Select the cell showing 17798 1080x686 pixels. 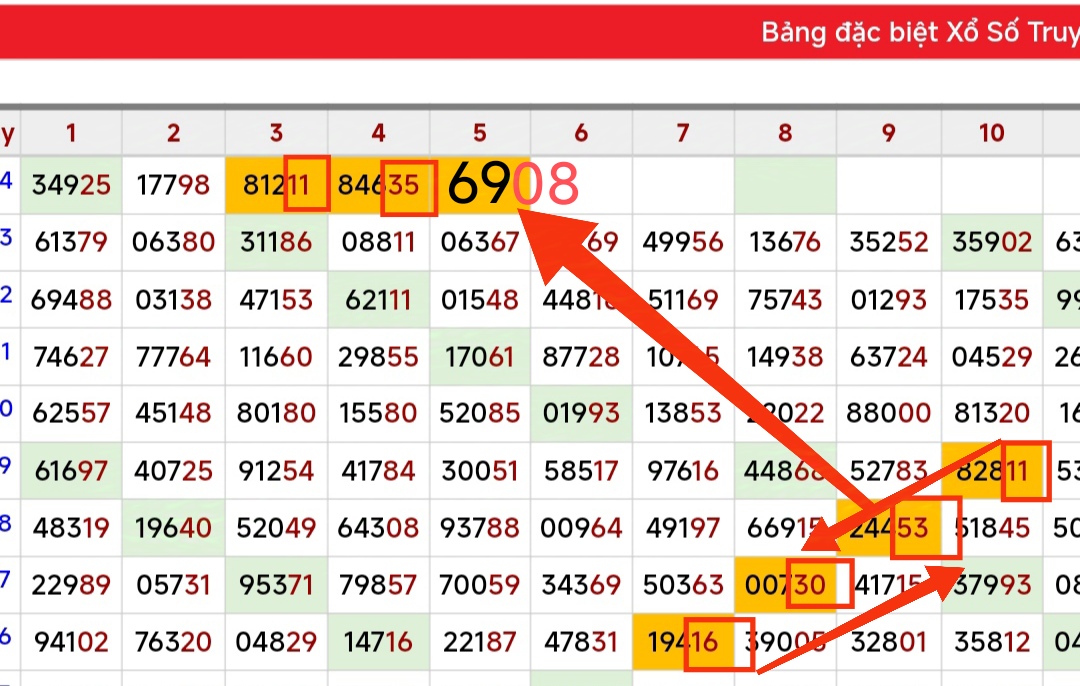(x=174, y=185)
